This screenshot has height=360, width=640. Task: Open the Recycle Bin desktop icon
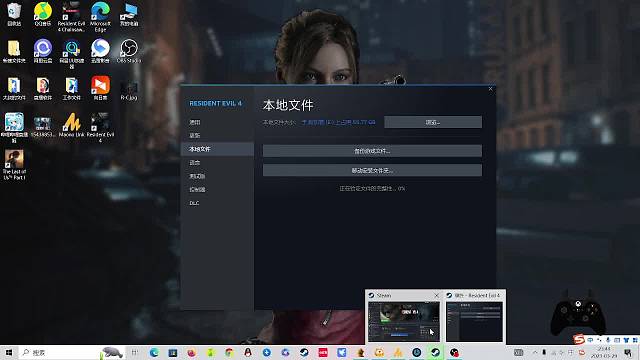(14, 14)
